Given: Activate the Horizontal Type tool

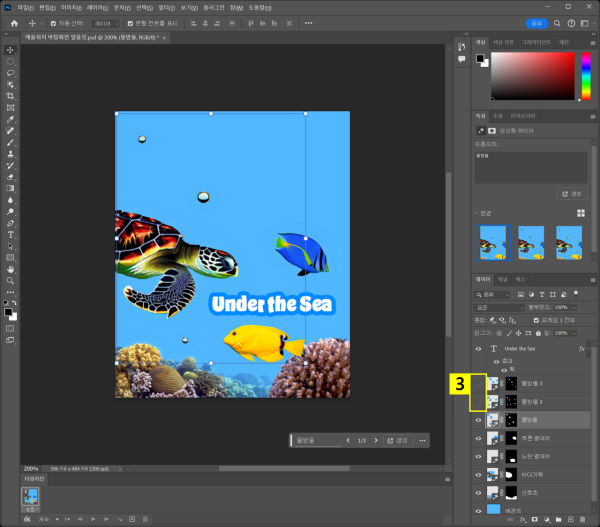Looking at the screenshot, I should point(10,234).
